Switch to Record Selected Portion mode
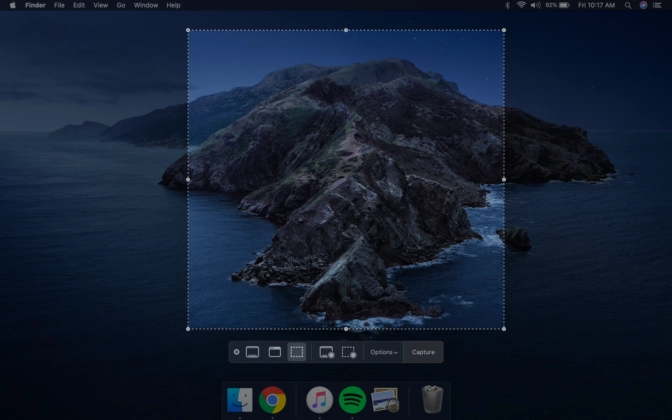The height and width of the screenshot is (420, 672). (x=349, y=352)
